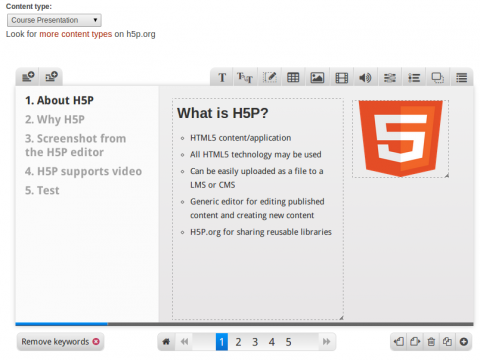
Task: Move the slide left with the arrow icon
Action: pyautogui.click(x=399, y=342)
